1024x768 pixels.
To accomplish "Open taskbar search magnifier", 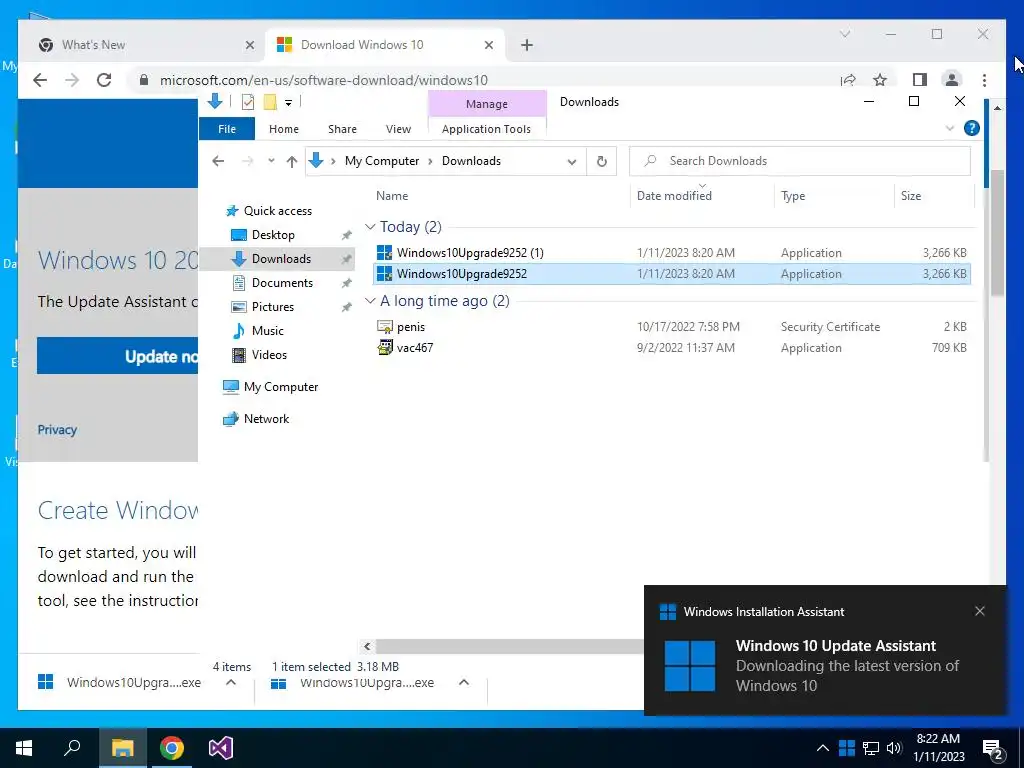I will click(72, 747).
